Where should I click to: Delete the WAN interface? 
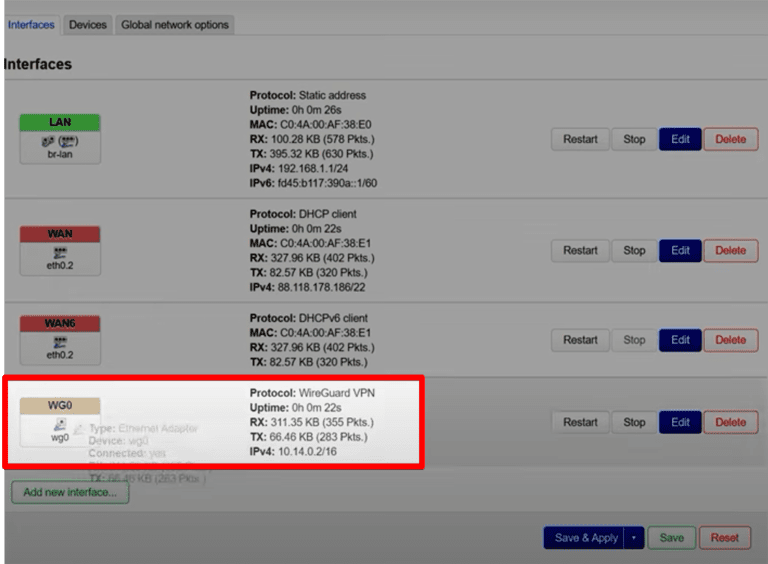click(731, 251)
